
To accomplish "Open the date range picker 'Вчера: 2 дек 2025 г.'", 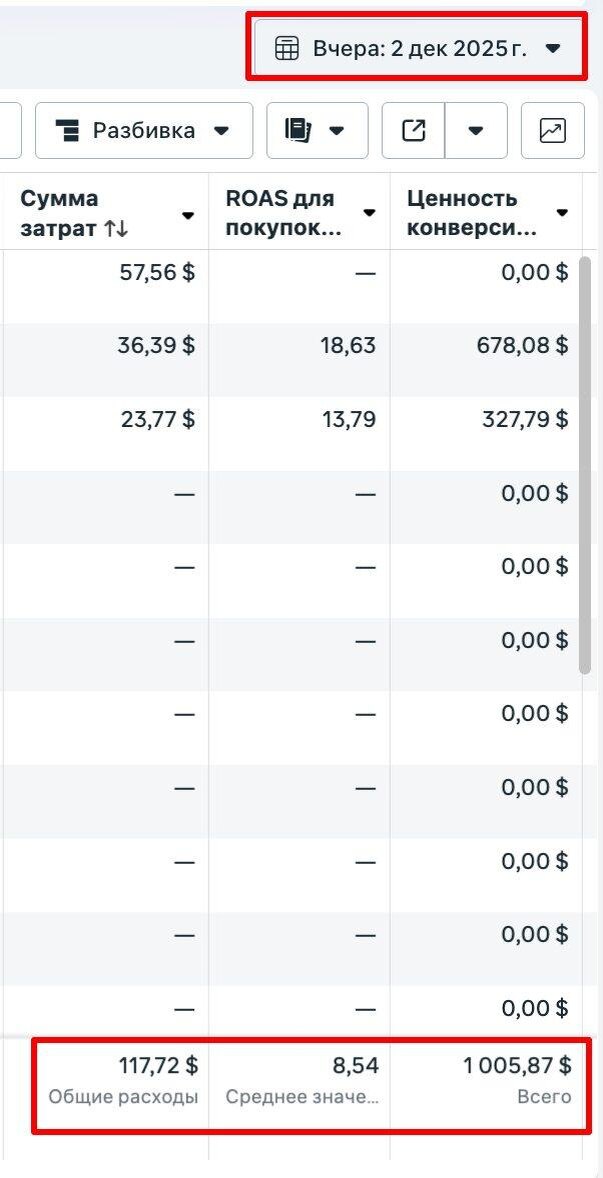I will click(418, 49).
